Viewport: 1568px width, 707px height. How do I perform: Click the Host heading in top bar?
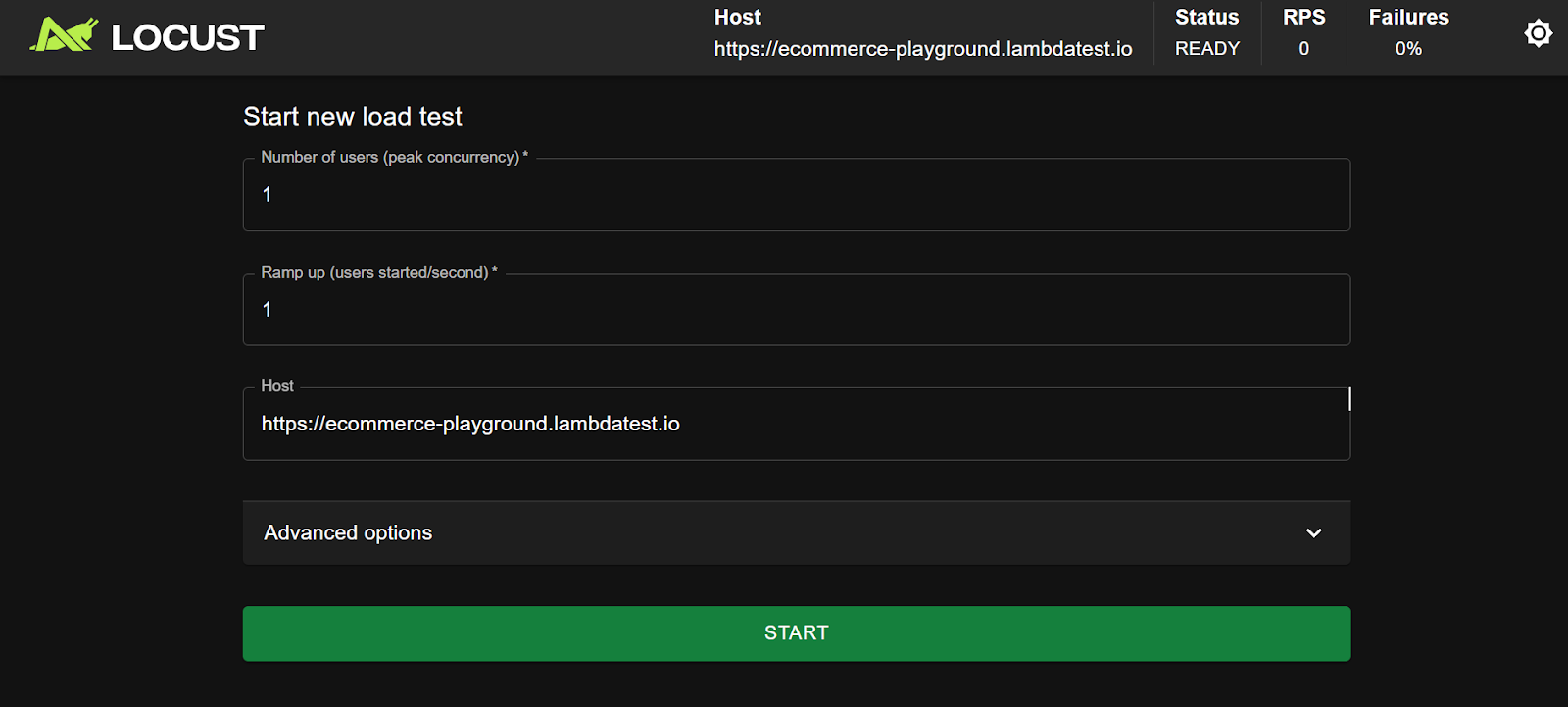pos(737,18)
